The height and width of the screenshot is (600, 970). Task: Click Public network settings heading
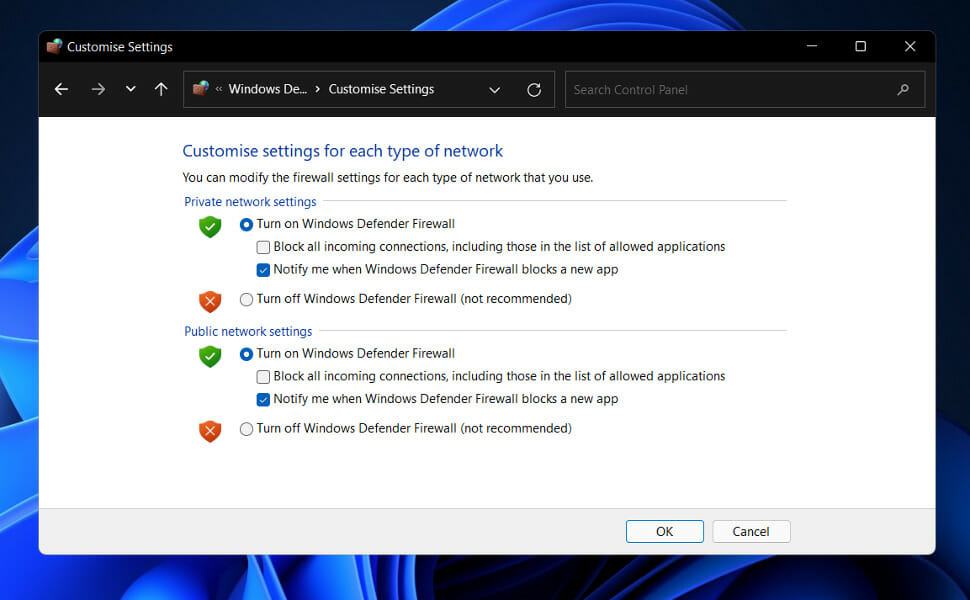248,332
